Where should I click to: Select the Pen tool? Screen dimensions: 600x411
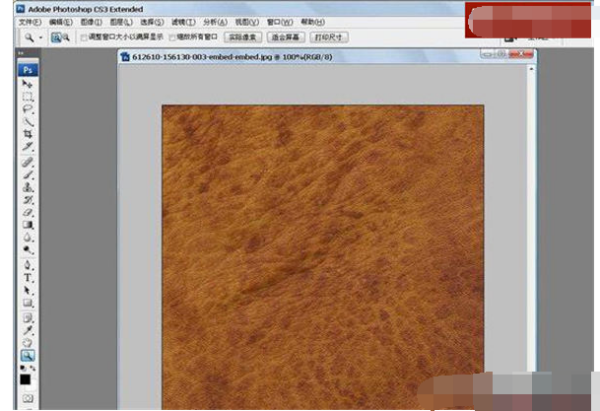(x=28, y=265)
